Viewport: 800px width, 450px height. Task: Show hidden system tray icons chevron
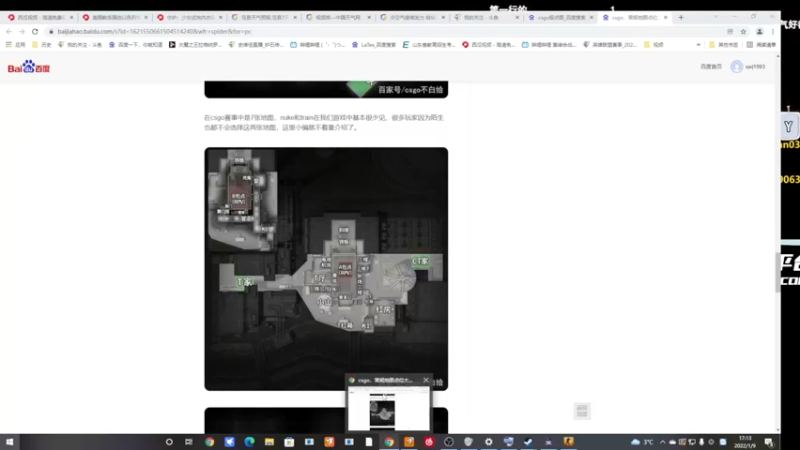tap(662, 442)
